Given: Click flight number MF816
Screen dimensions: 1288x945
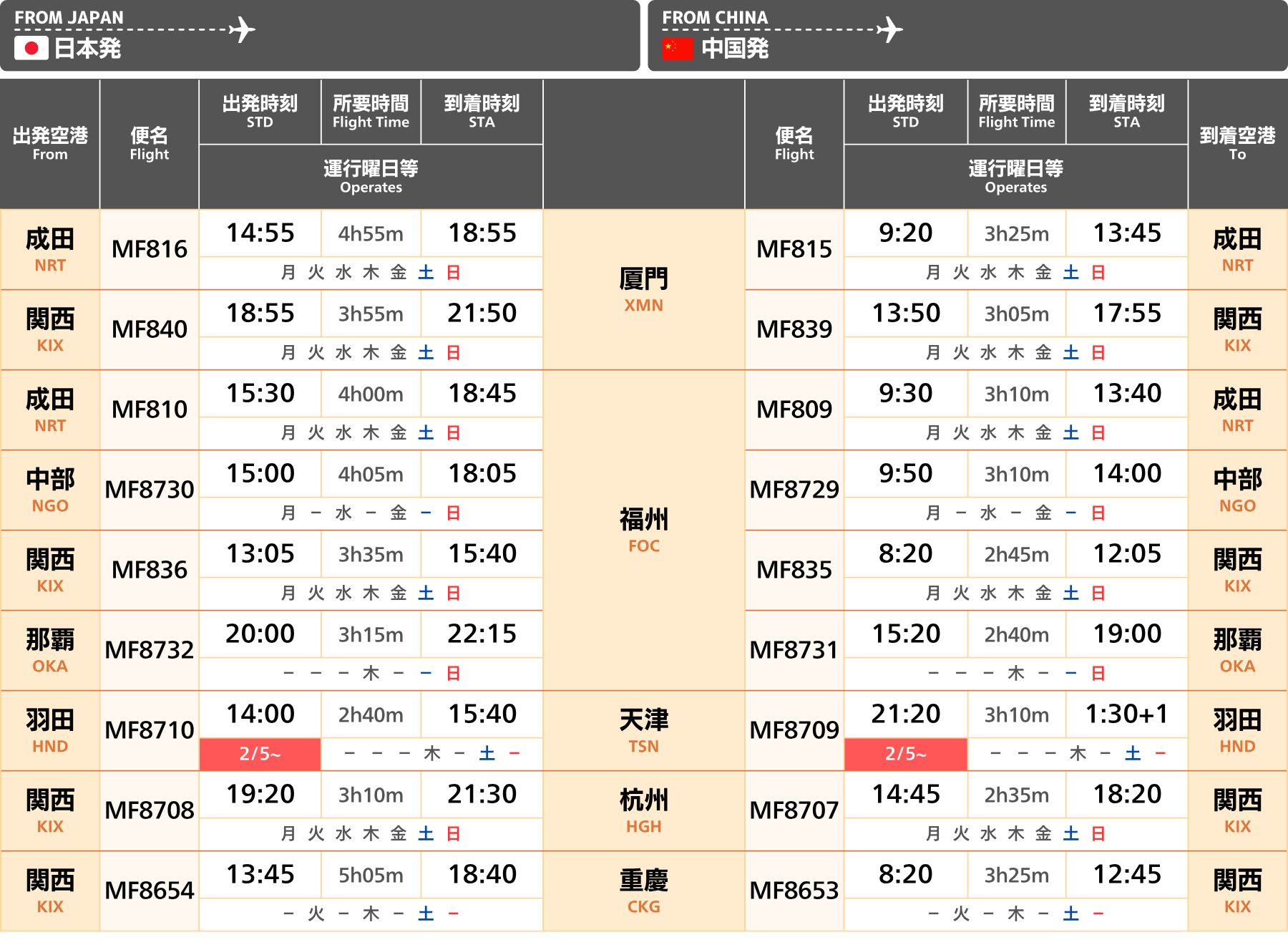Looking at the screenshot, I should [x=149, y=249].
